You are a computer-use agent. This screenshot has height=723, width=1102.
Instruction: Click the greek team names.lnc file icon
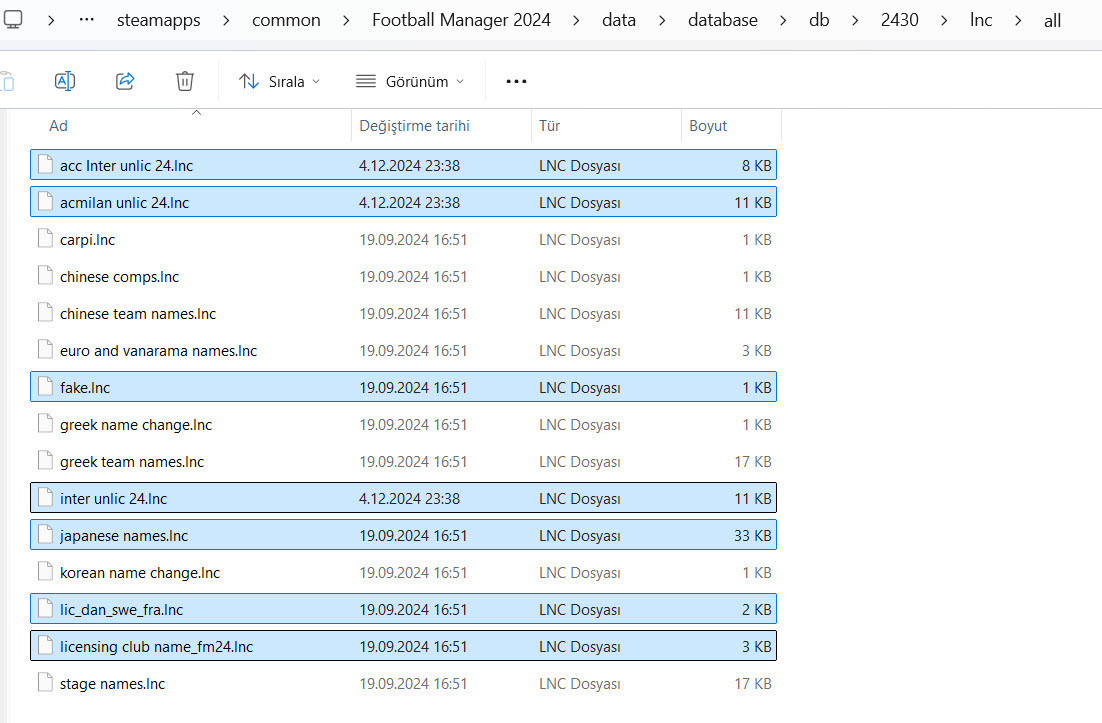(44, 462)
